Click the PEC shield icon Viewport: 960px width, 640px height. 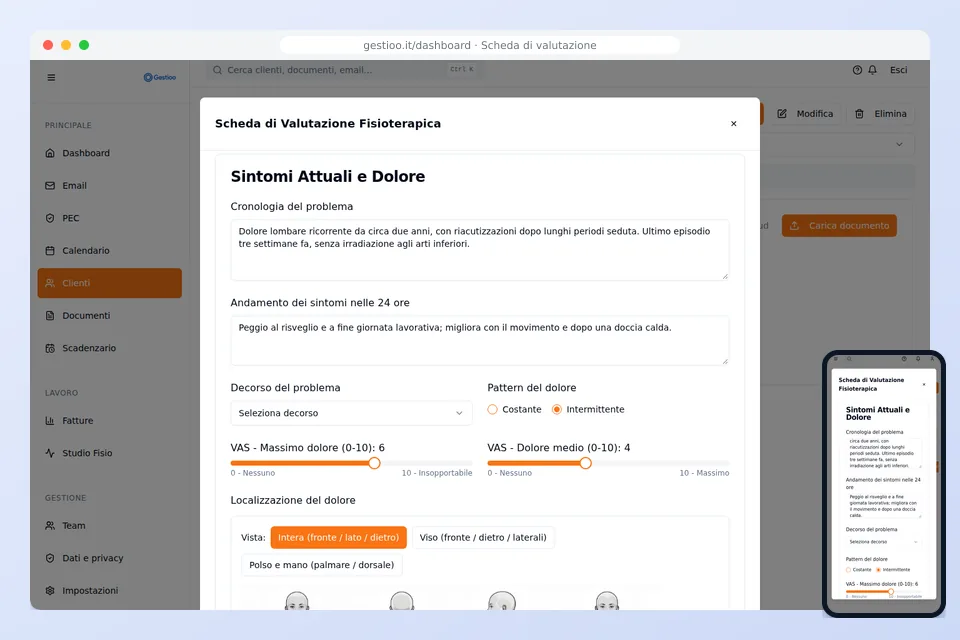[x=50, y=218]
